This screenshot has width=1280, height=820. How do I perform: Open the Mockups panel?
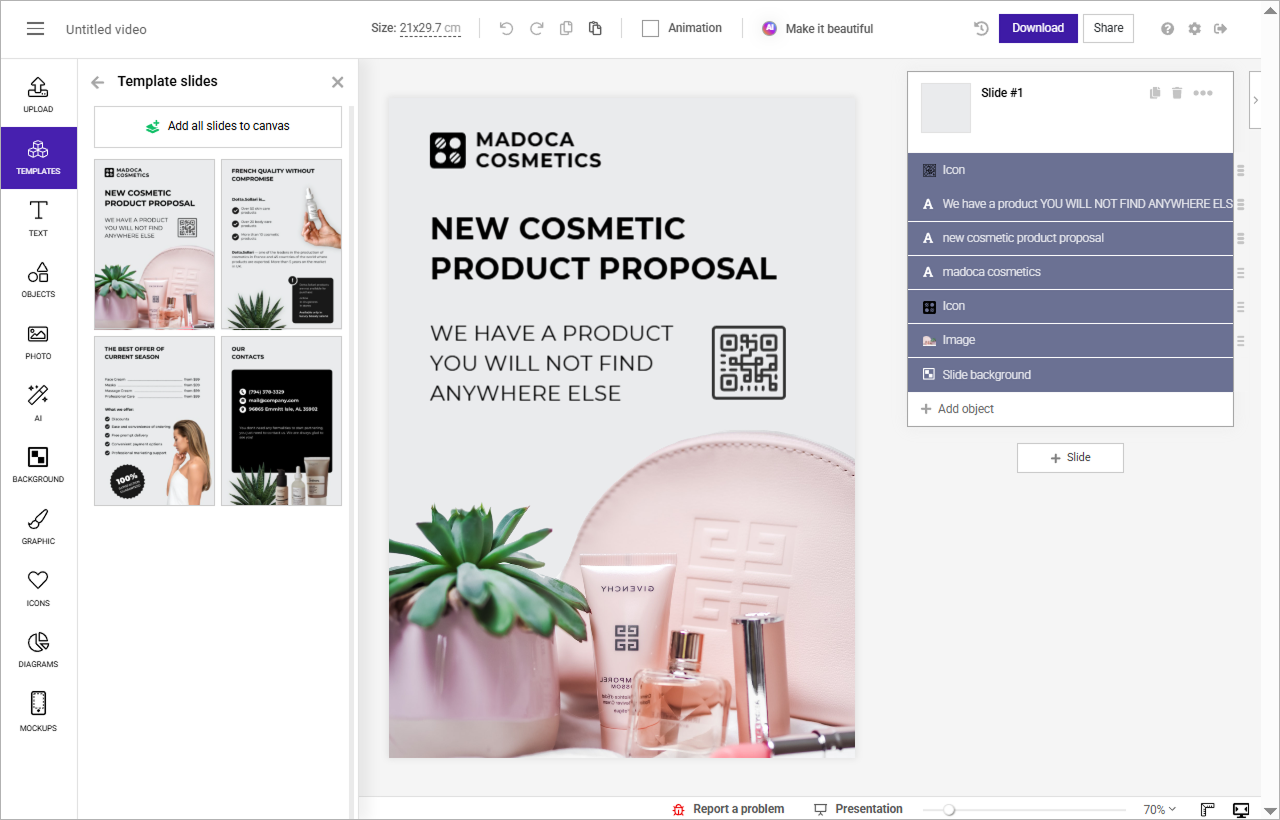(x=38, y=712)
